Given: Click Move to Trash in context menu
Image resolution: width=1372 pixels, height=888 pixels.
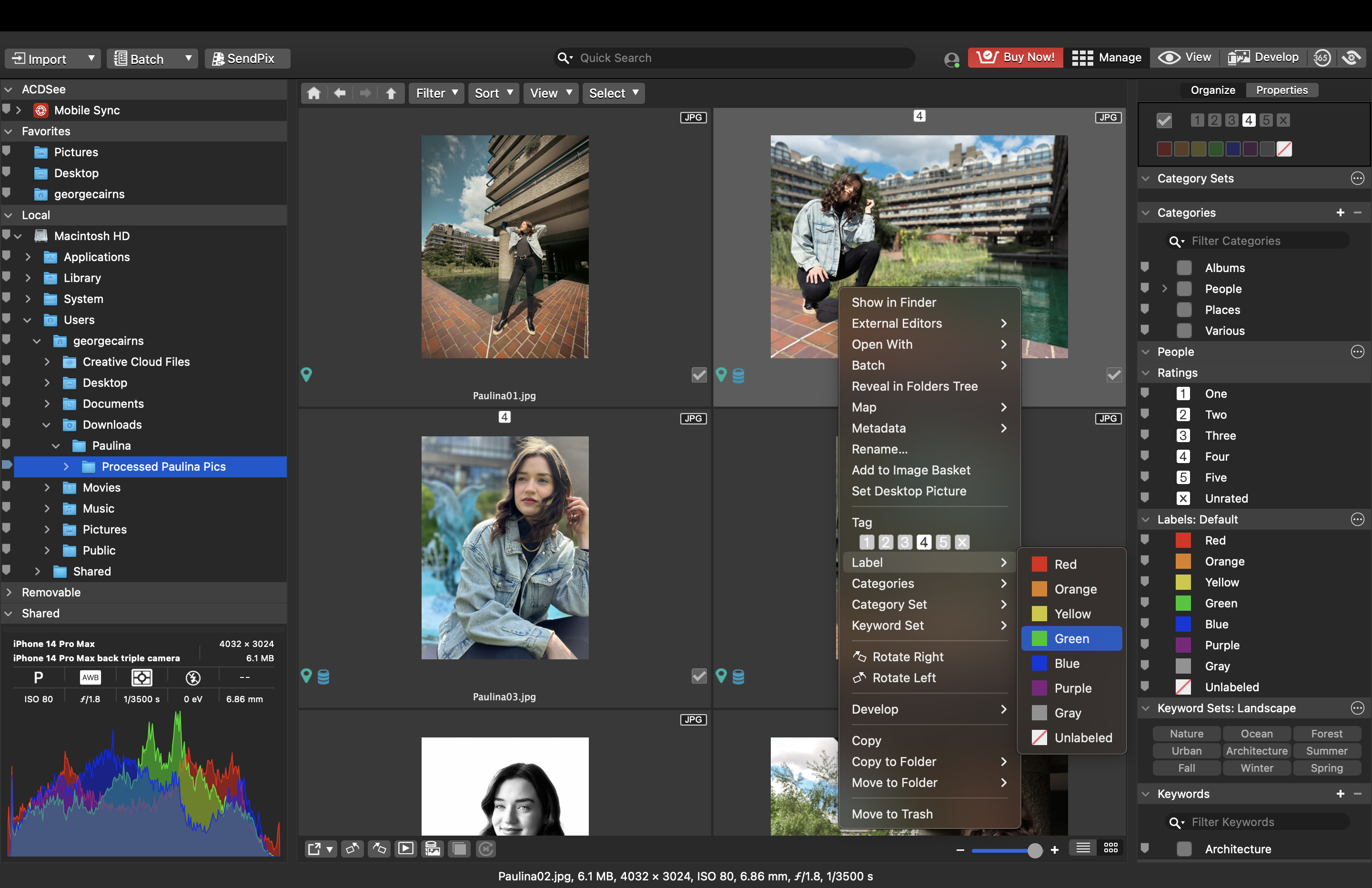Looking at the screenshot, I should click(x=891, y=813).
